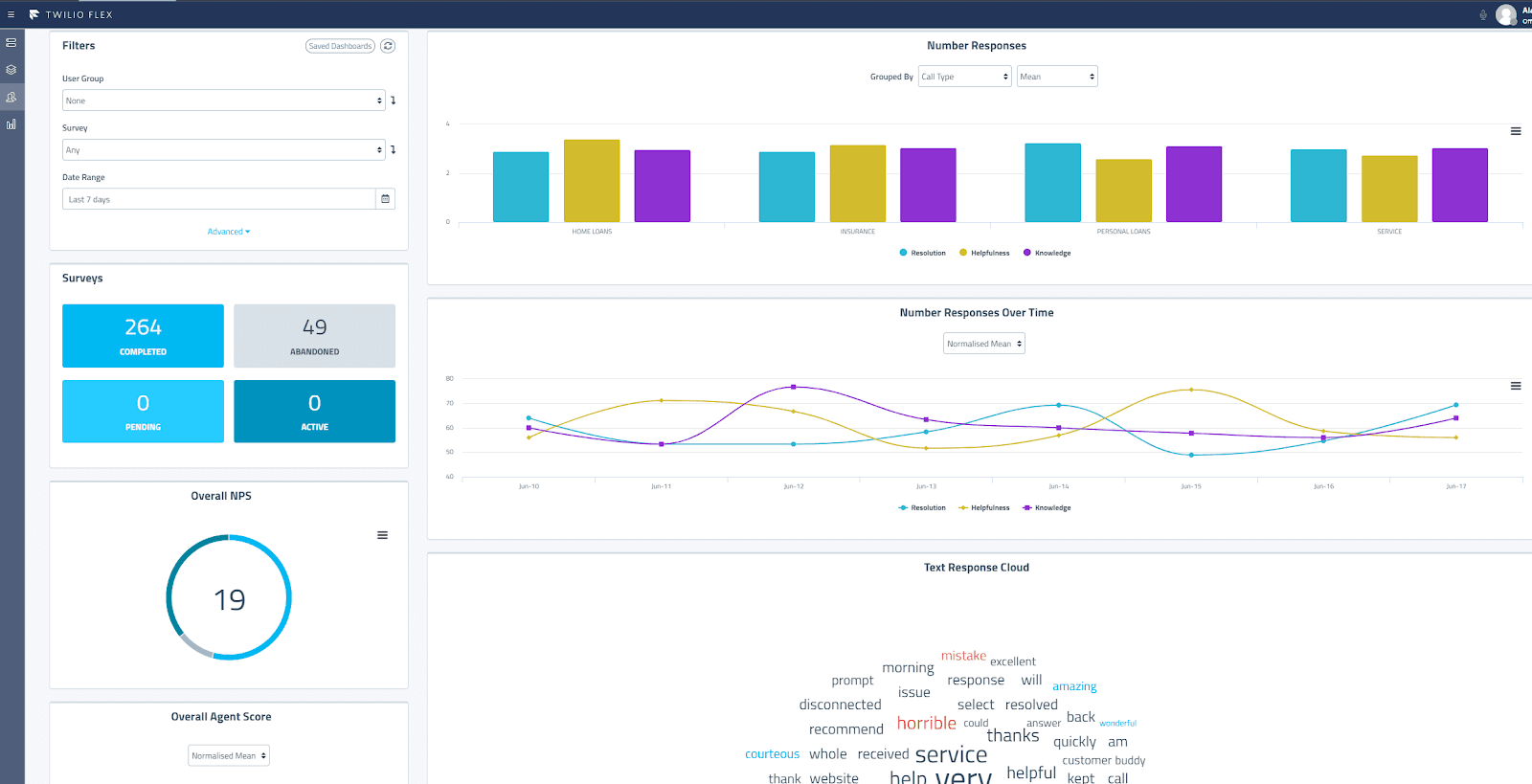This screenshot has height=784, width=1532.
Task: Open the calendar icon for Date Range
Action: pyautogui.click(x=386, y=199)
